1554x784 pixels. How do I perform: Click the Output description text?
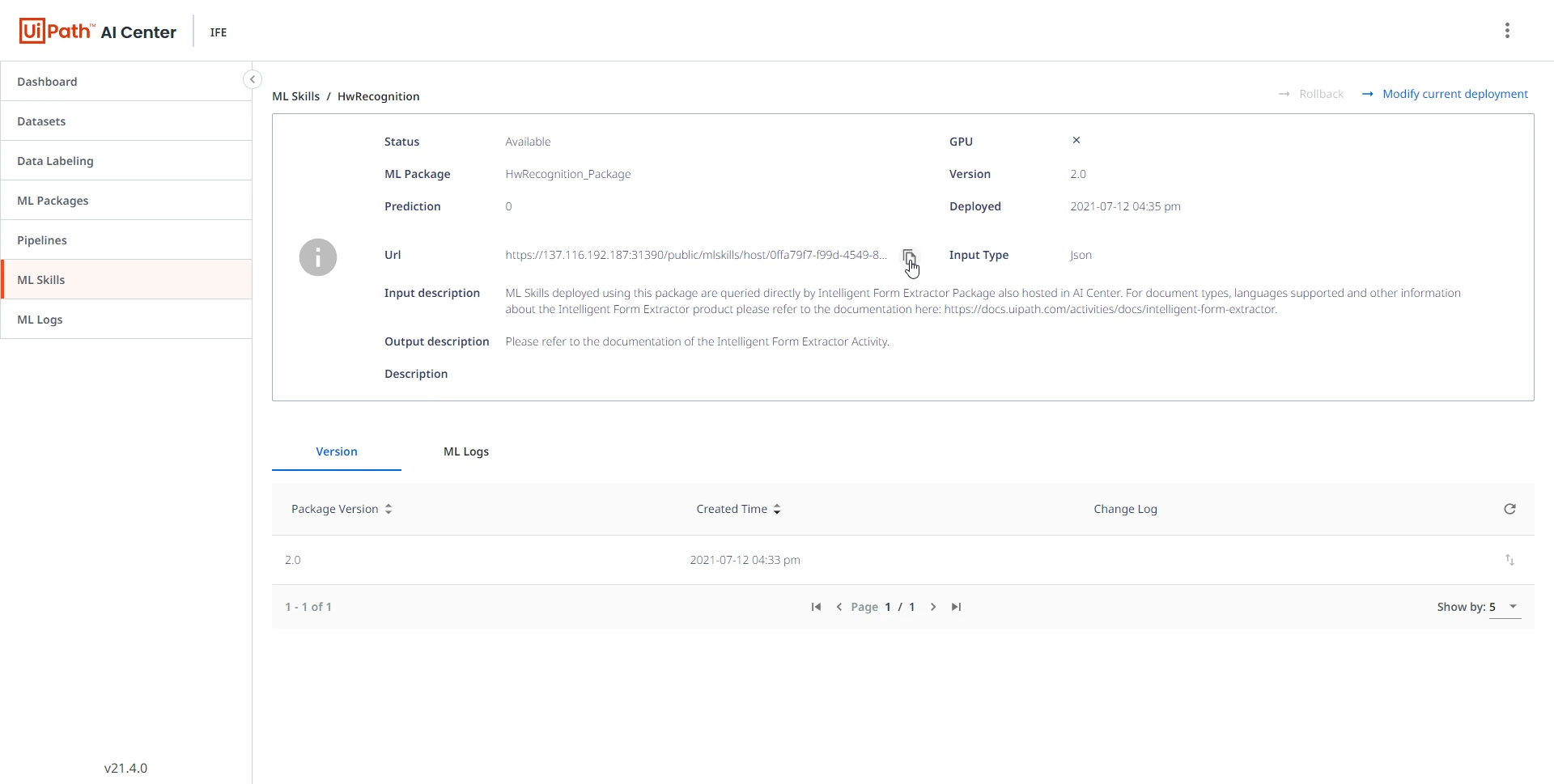698,341
